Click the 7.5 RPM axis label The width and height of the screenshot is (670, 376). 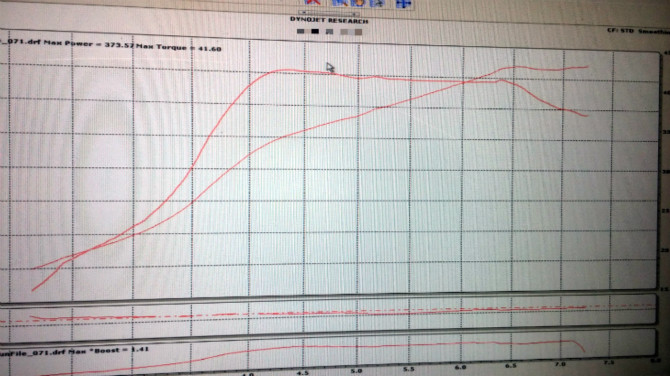(x=609, y=362)
